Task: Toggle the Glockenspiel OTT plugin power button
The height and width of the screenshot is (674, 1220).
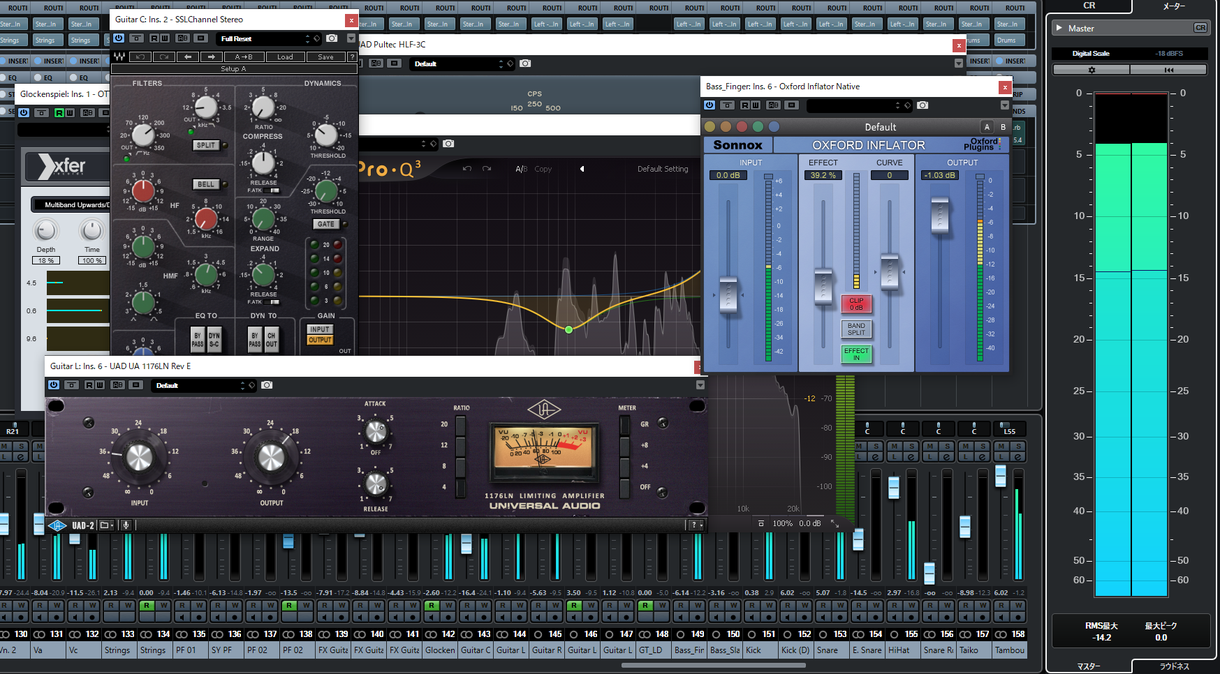Action: click(24, 113)
